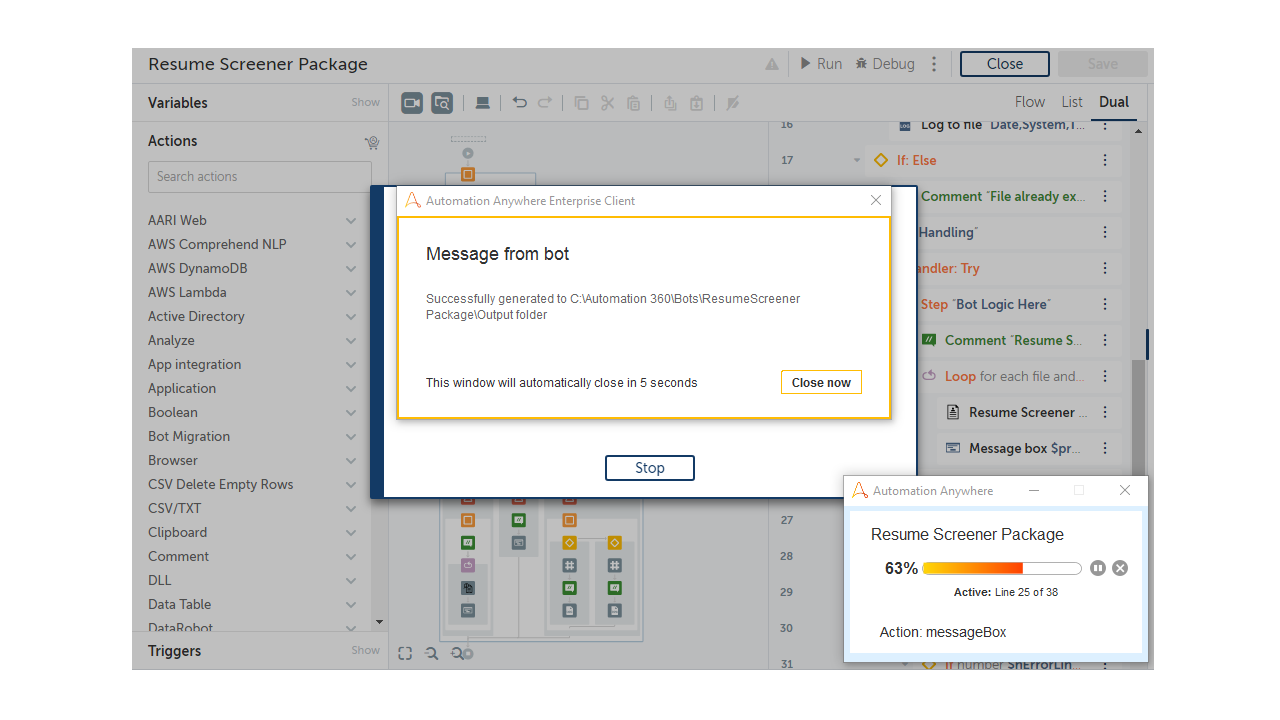1280x720 pixels.
Task: Click the Run button in header
Action: (x=821, y=64)
